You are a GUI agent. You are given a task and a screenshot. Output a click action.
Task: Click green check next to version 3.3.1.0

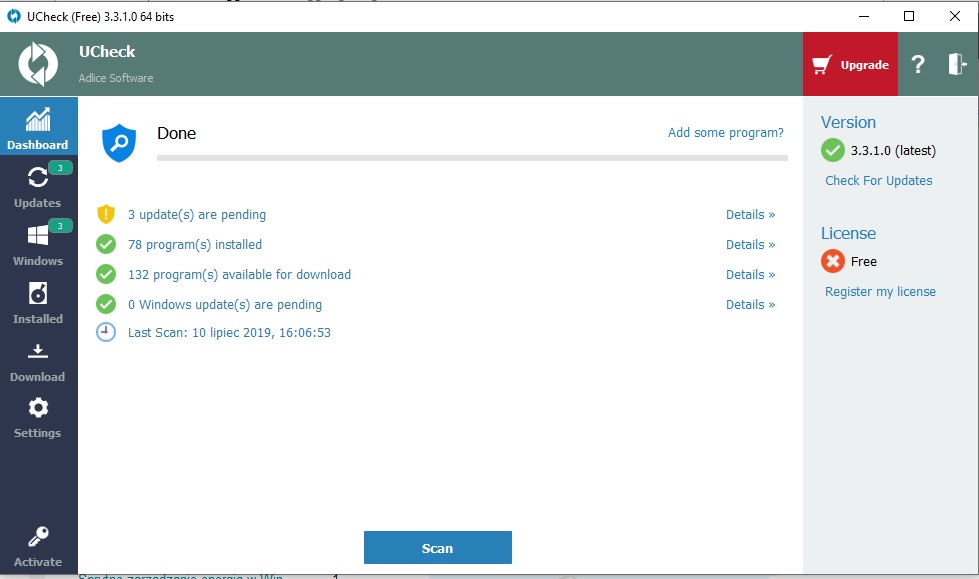click(832, 150)
